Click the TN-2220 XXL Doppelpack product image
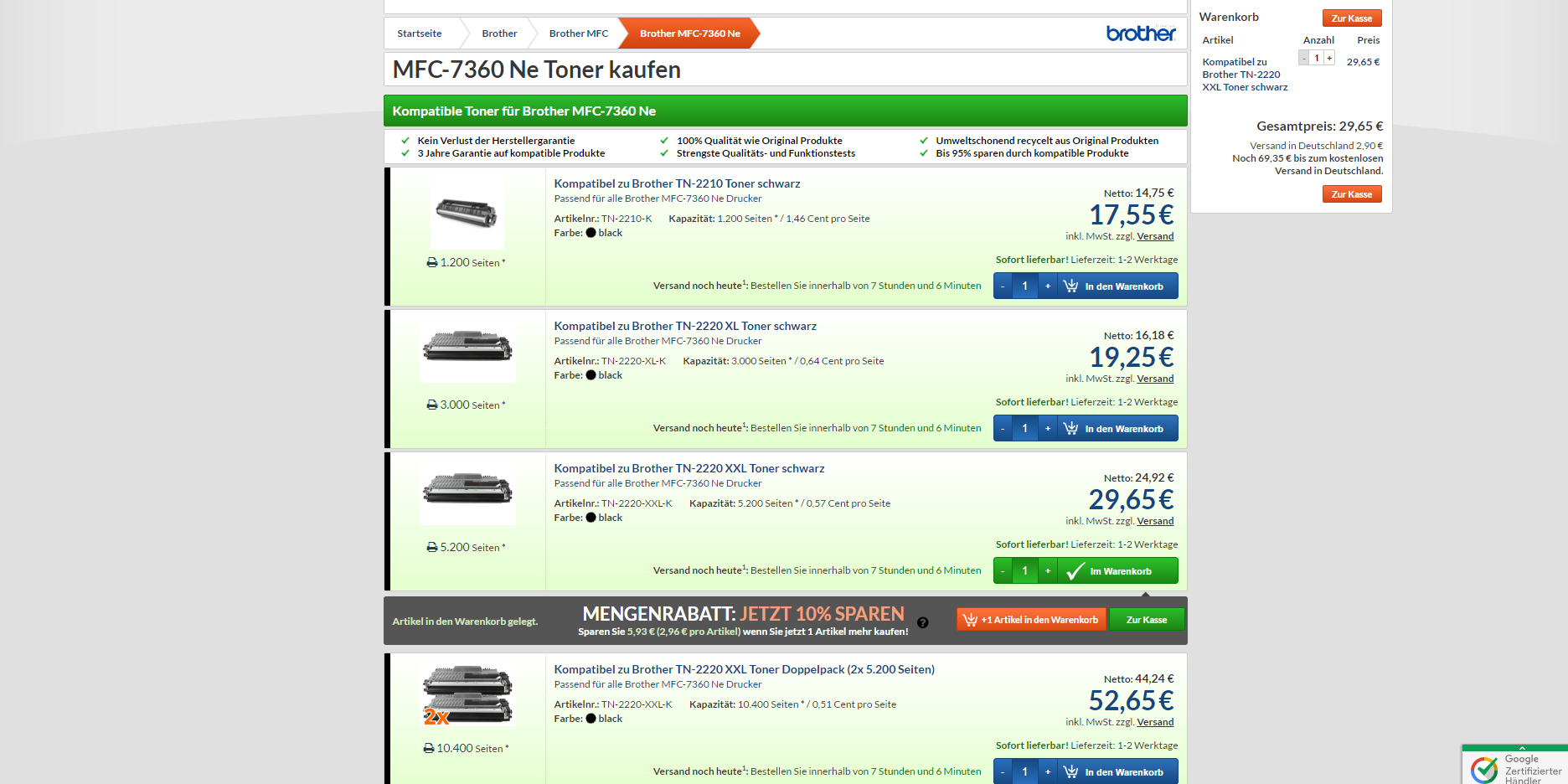This screenshot has height=784, width=1568. coord(467,694)
